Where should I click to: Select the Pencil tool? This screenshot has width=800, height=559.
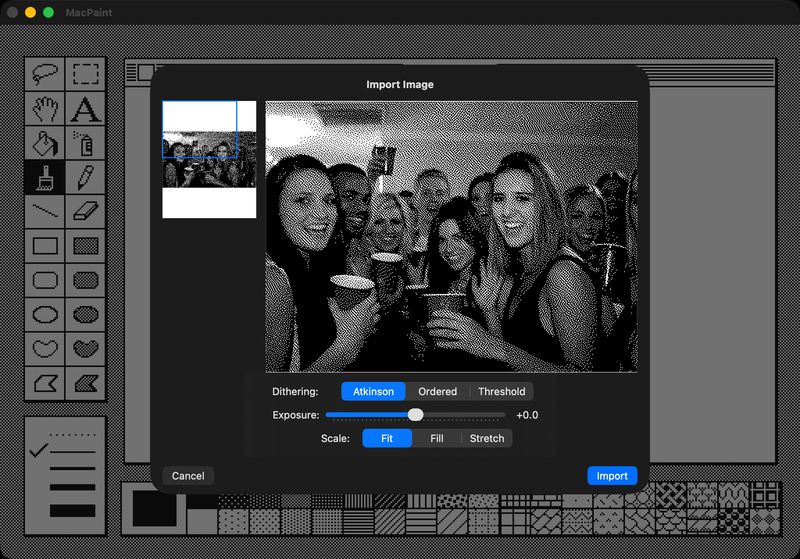[x=86, y=177]
